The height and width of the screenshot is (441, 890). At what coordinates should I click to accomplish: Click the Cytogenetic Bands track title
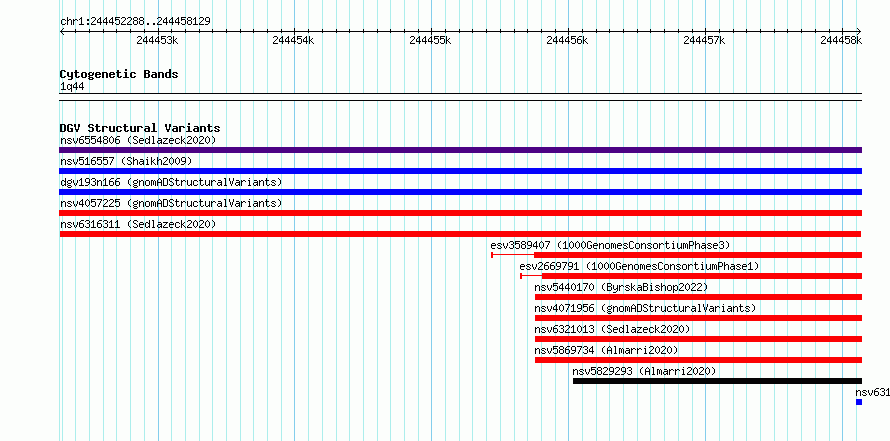tap(119, 74)
